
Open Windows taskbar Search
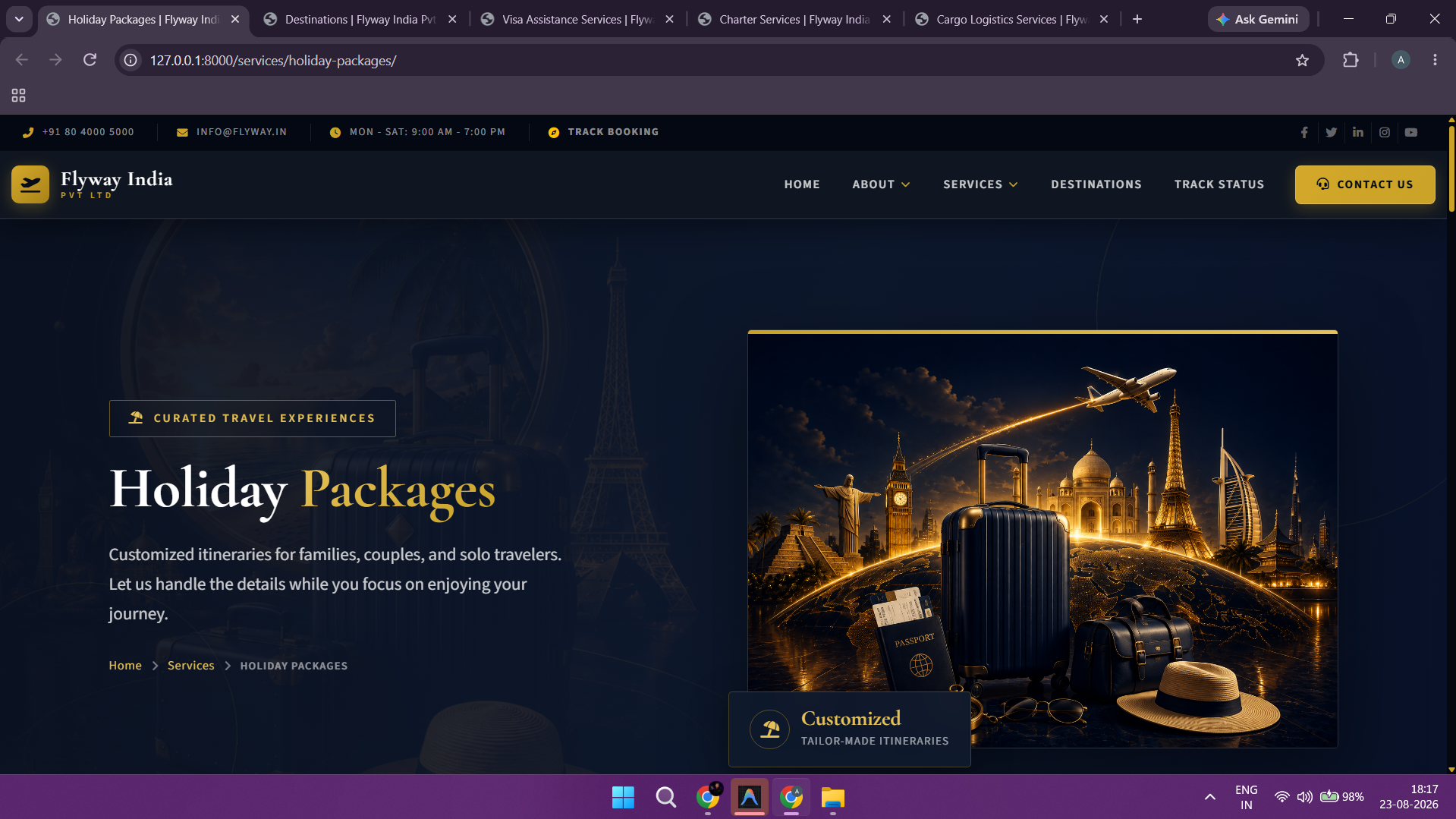(665, 797)
